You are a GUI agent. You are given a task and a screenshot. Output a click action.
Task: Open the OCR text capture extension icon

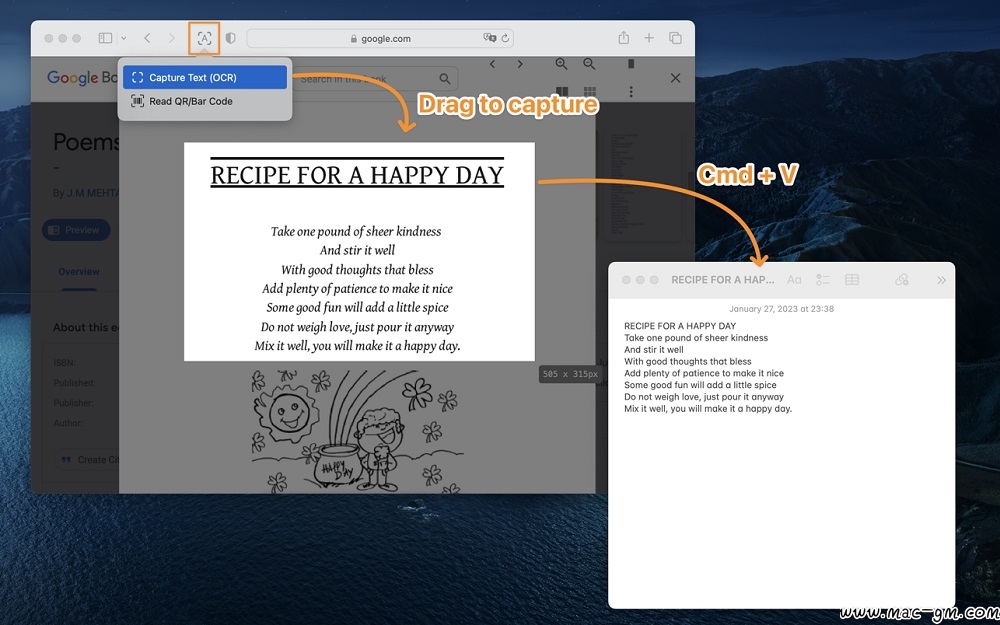click(x=204, y=38)
